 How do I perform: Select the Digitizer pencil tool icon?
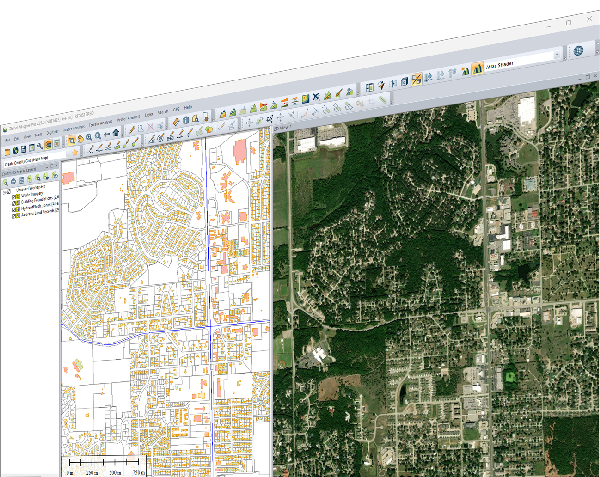(132, 129)
